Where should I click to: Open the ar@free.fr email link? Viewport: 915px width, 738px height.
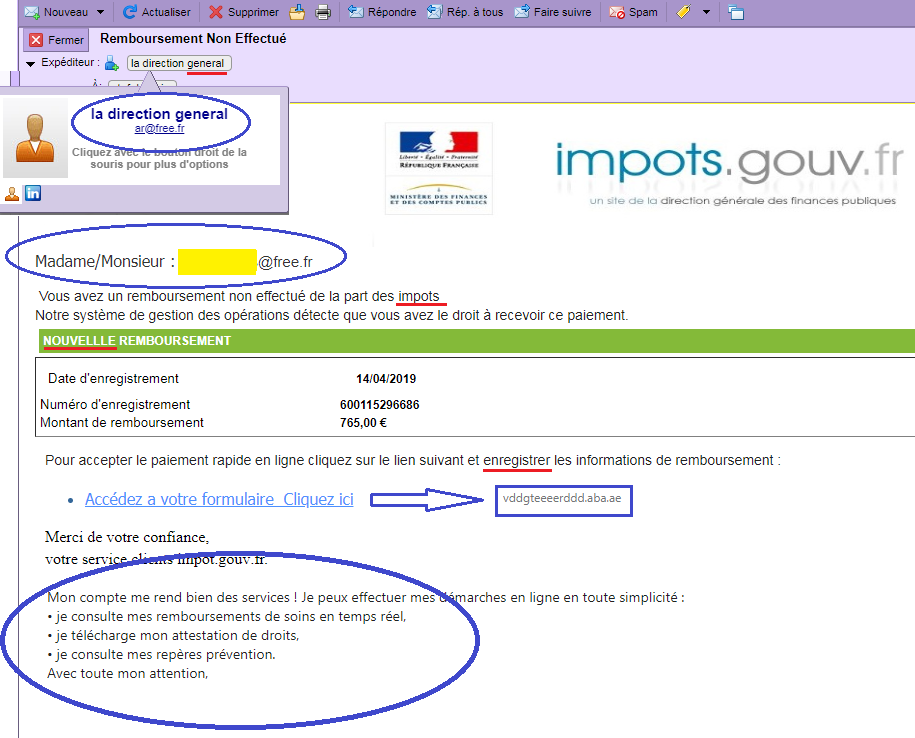pyautogui.click(x=159, y=128)
